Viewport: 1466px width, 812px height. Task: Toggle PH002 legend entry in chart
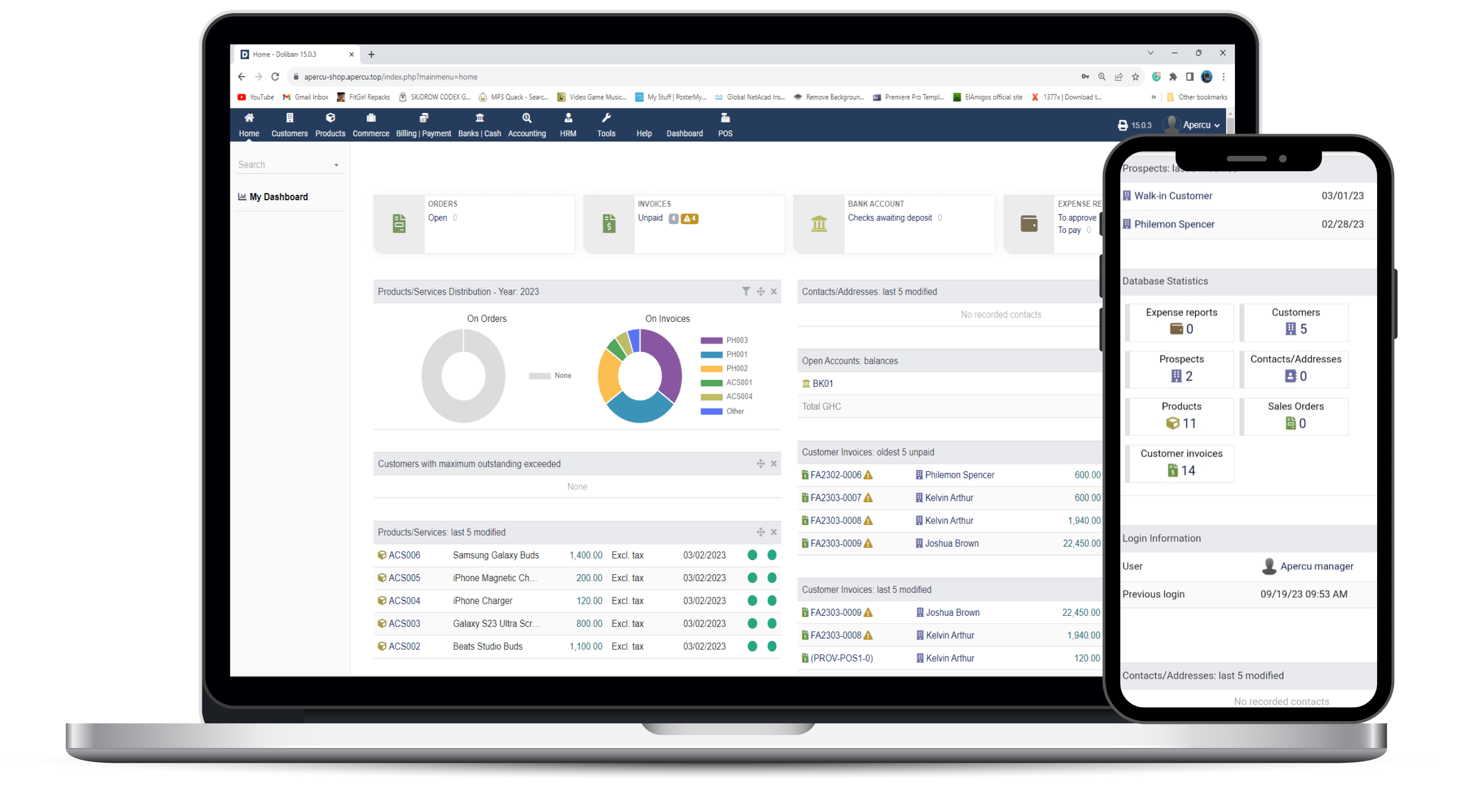724,369
